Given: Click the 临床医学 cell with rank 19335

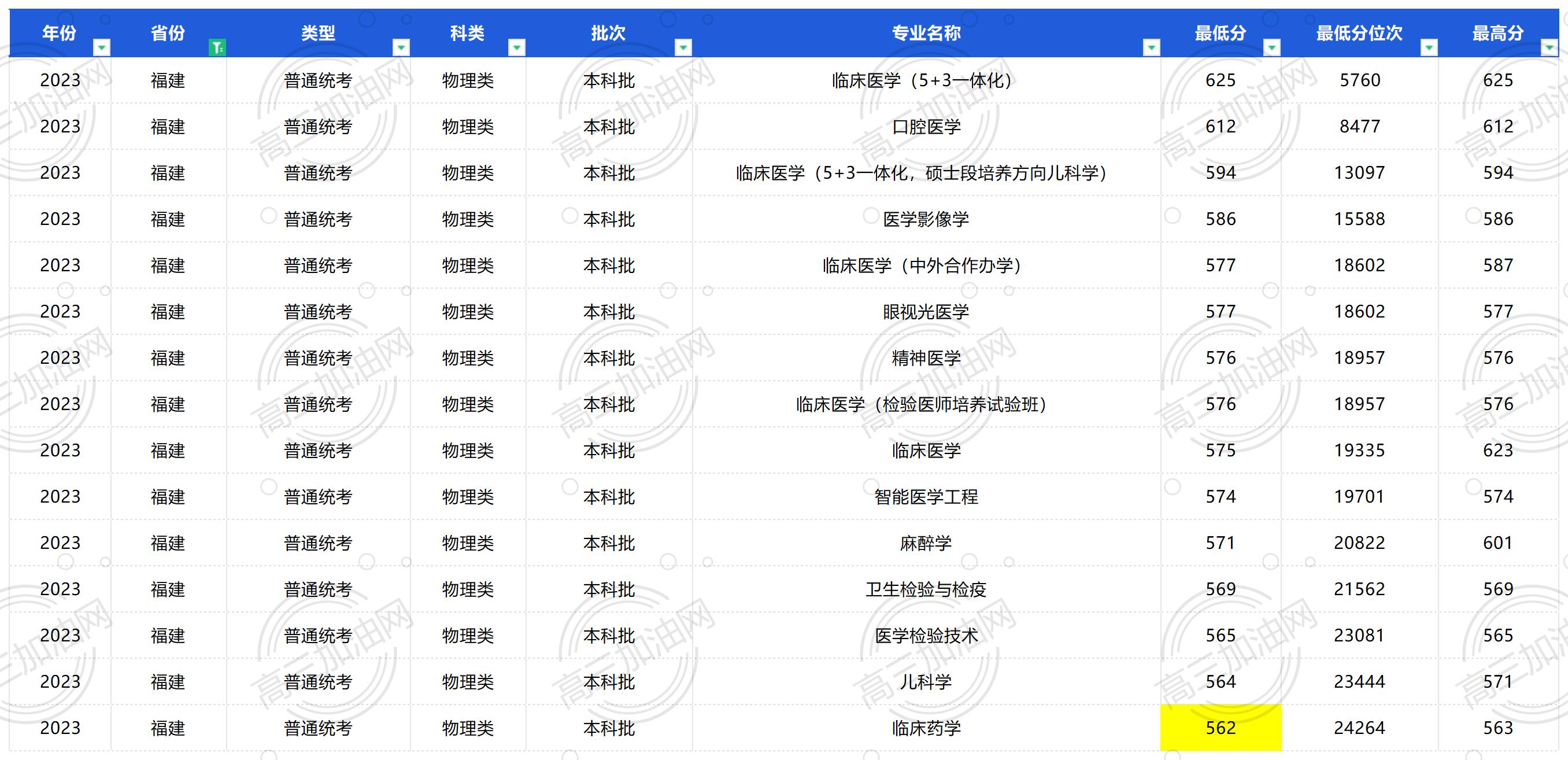Looking at the screenshot, I should pyautogui.click(x=926, y=451).
